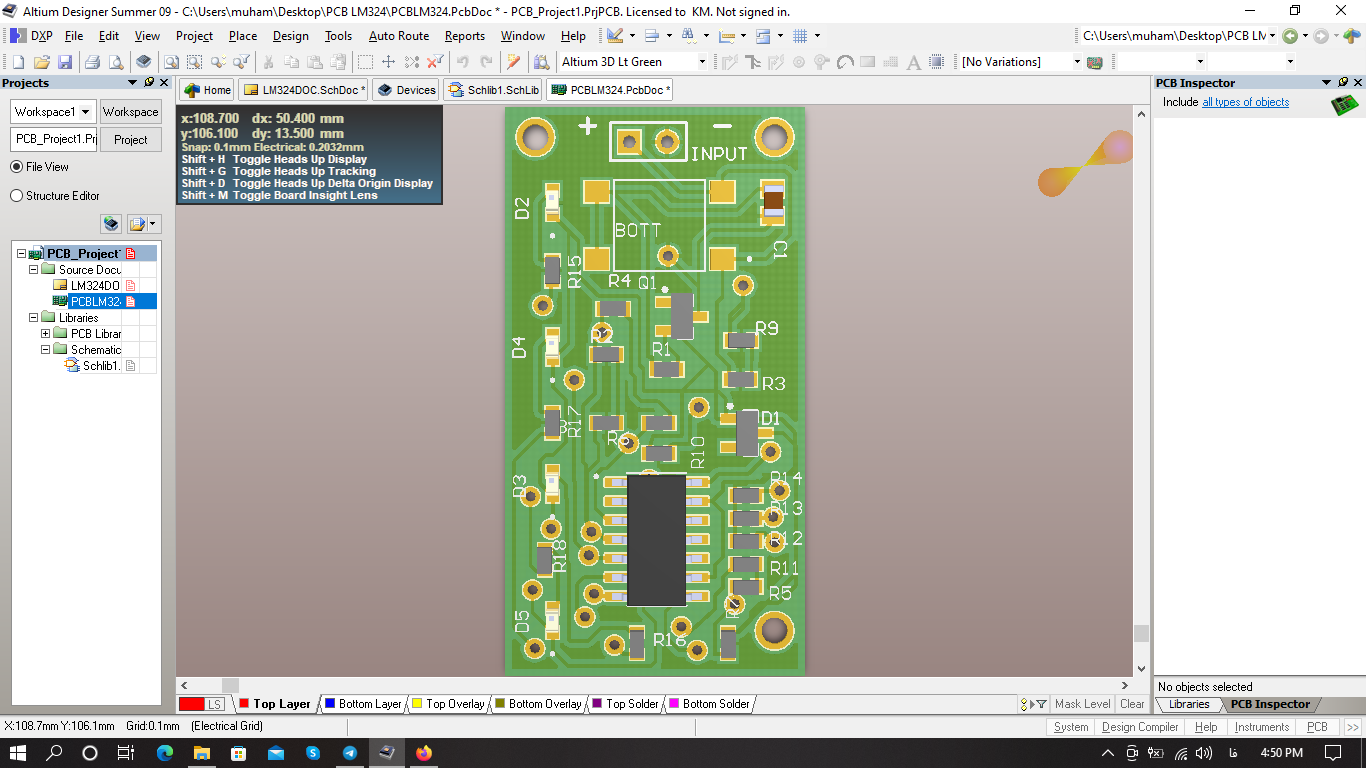Select the File View radio button
The height and width of the screenshot is (768, 1366).
(17, 167)
